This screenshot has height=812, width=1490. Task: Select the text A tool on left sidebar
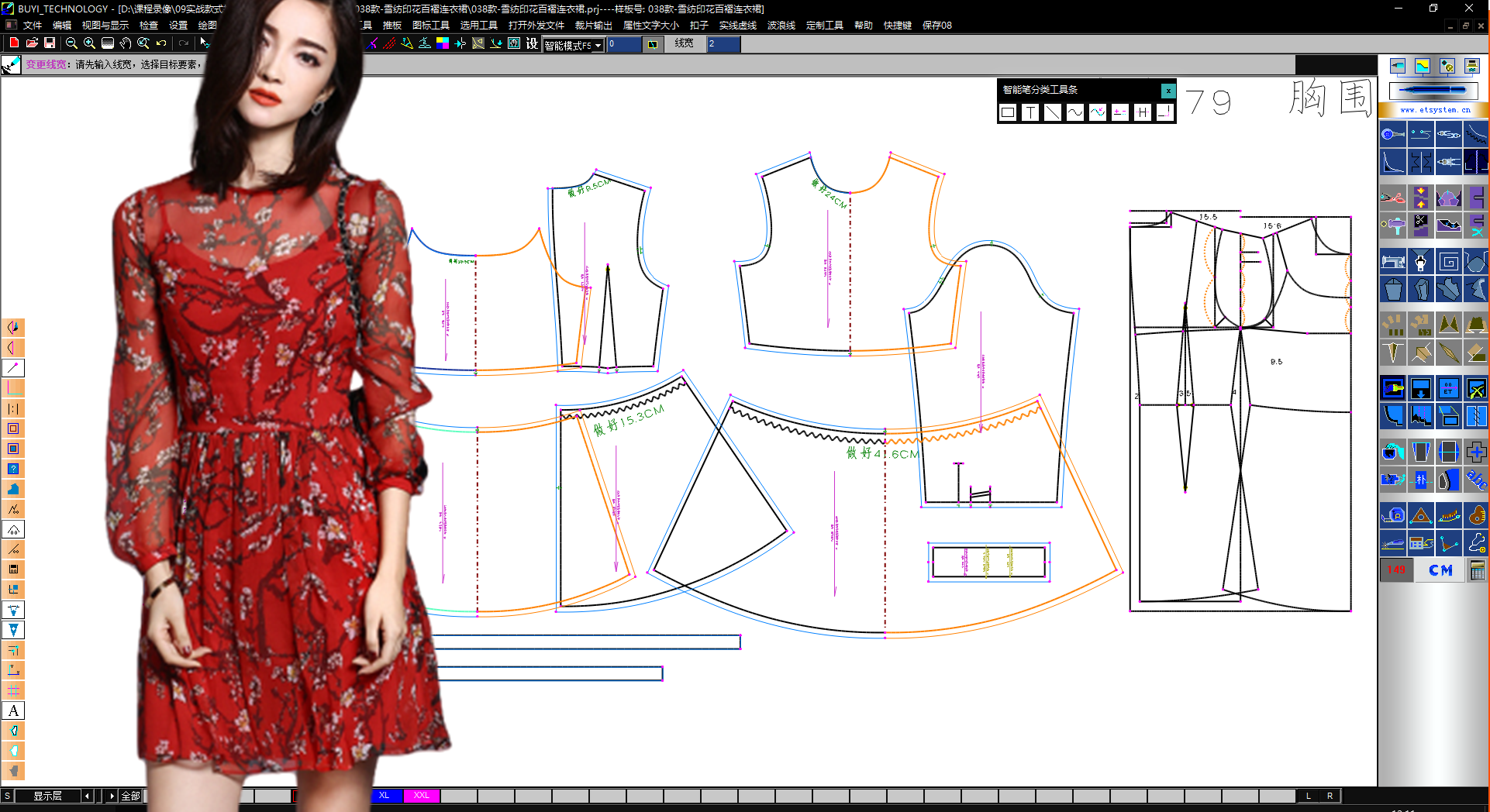tap(13, 710)
